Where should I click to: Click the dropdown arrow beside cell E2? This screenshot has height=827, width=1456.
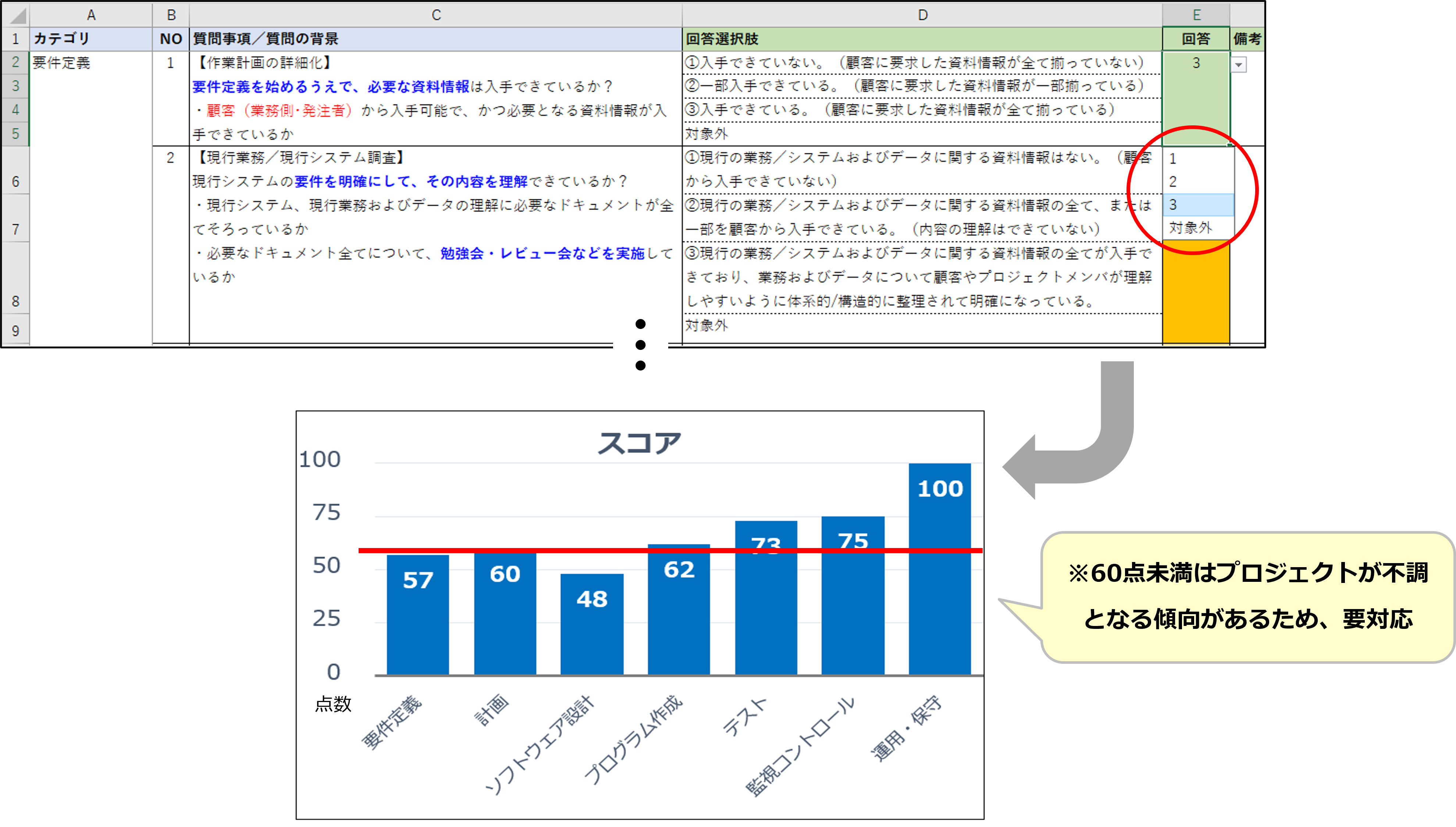click(1239, 65)
